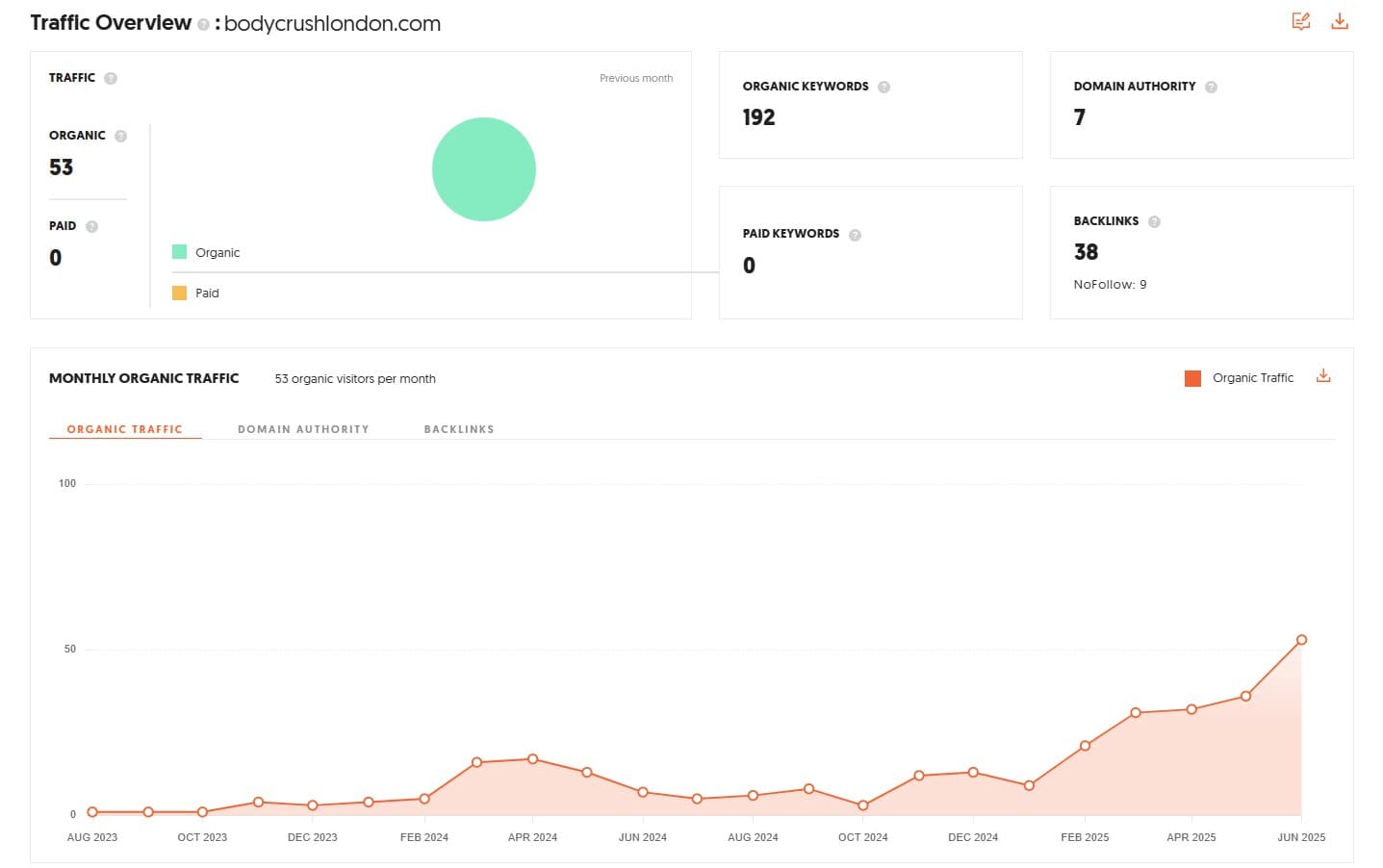Click the Paid Keywords help icon
1383x868 pixels.
tap(854, 233)
